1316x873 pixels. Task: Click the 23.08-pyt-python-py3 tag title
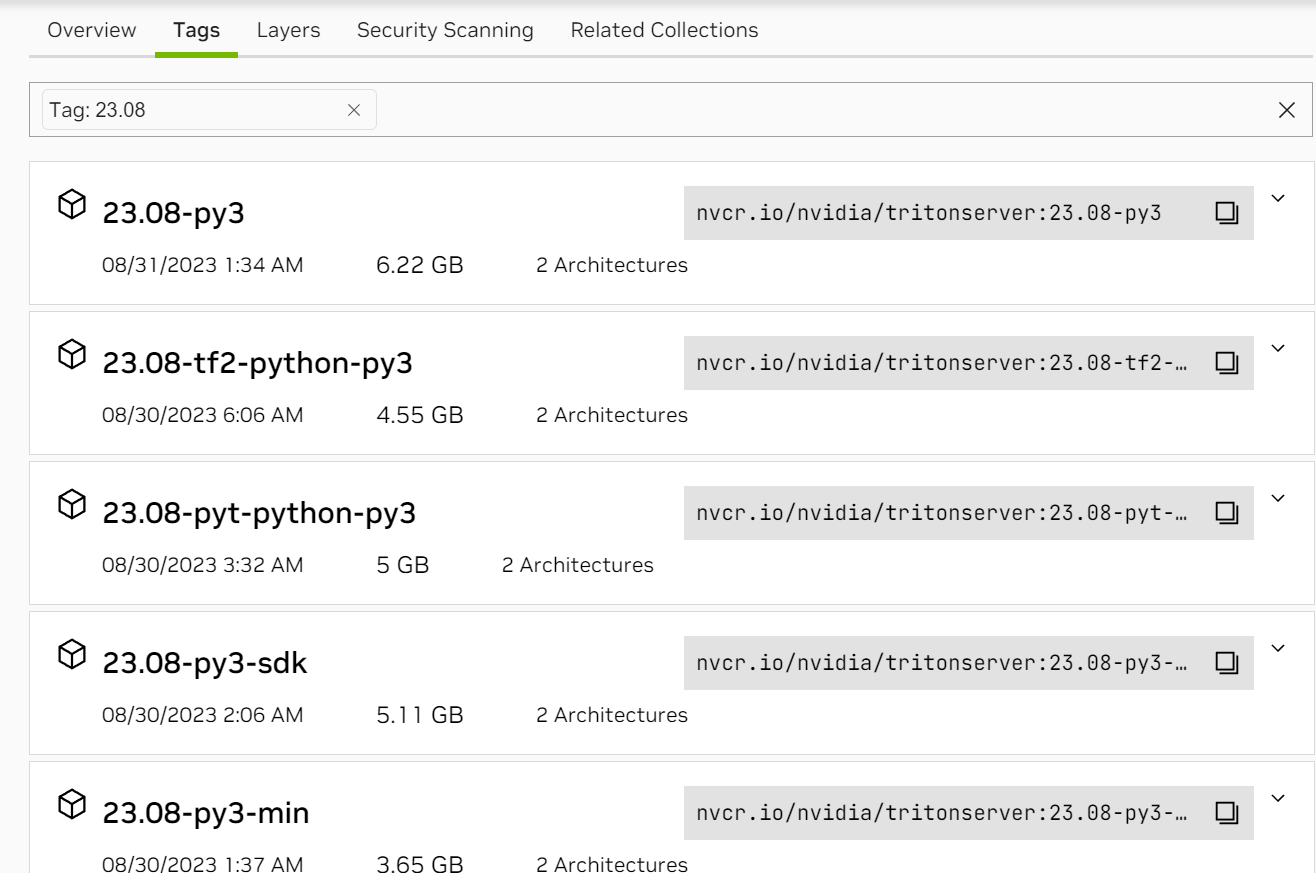[259, 514]
